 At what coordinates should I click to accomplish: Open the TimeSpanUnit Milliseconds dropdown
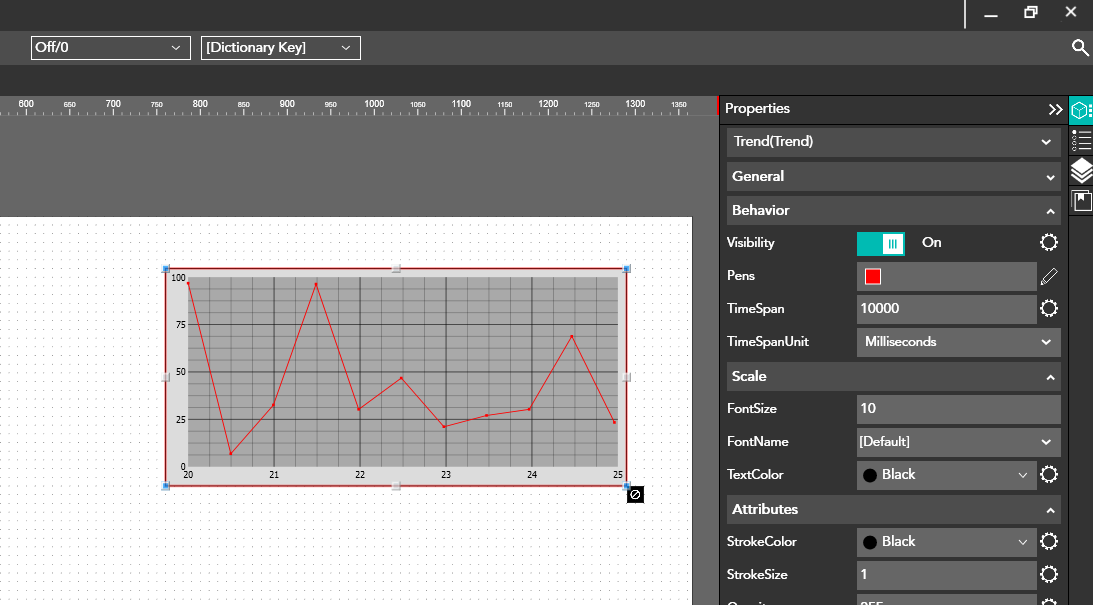[x=958, y=342]
